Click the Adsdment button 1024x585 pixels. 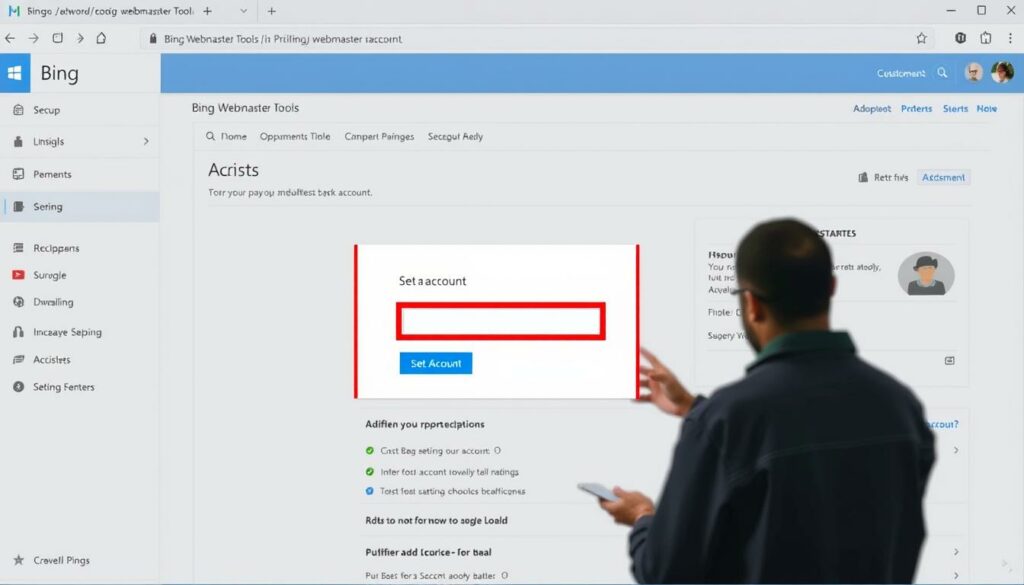coord(943,177)
